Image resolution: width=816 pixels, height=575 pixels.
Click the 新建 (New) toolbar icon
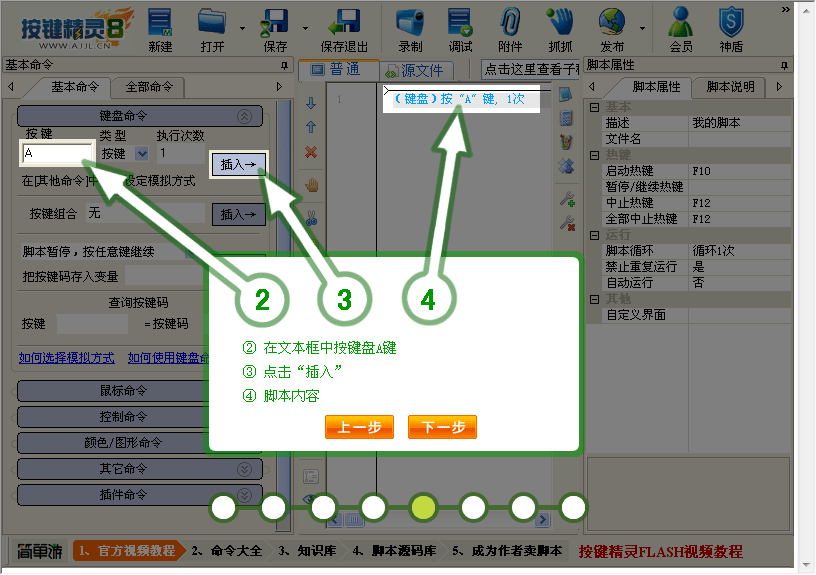[x=160, y=30]
